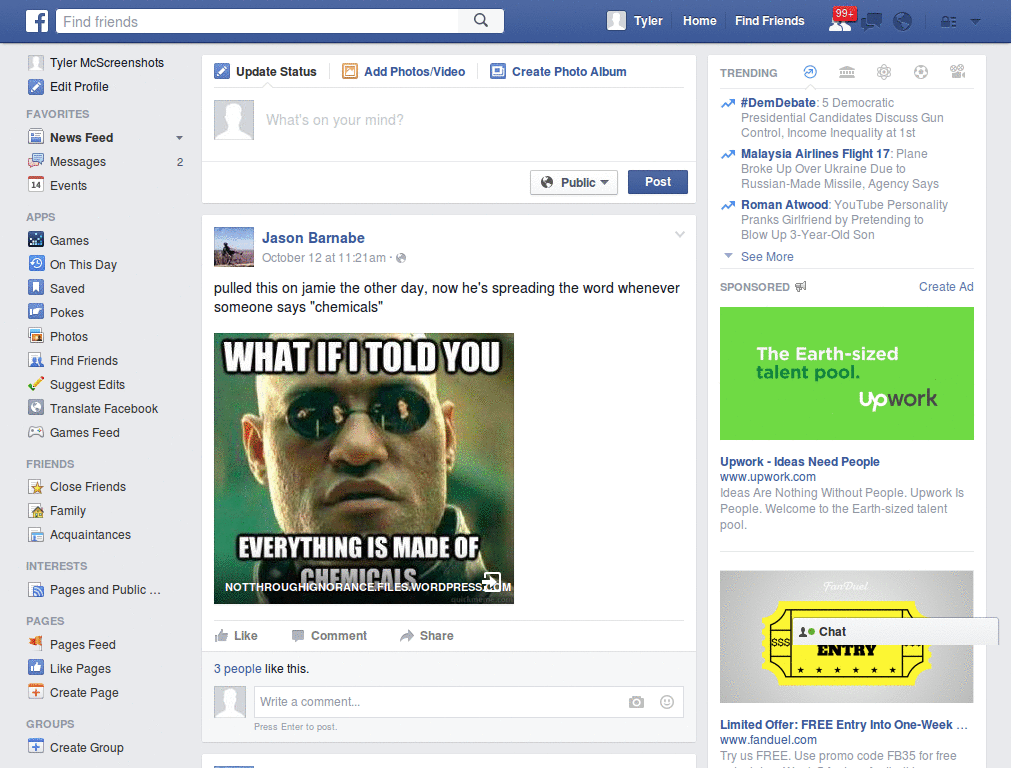Open the Morpheus meme image
The image size is (1024, 768).
pos(364,468)
